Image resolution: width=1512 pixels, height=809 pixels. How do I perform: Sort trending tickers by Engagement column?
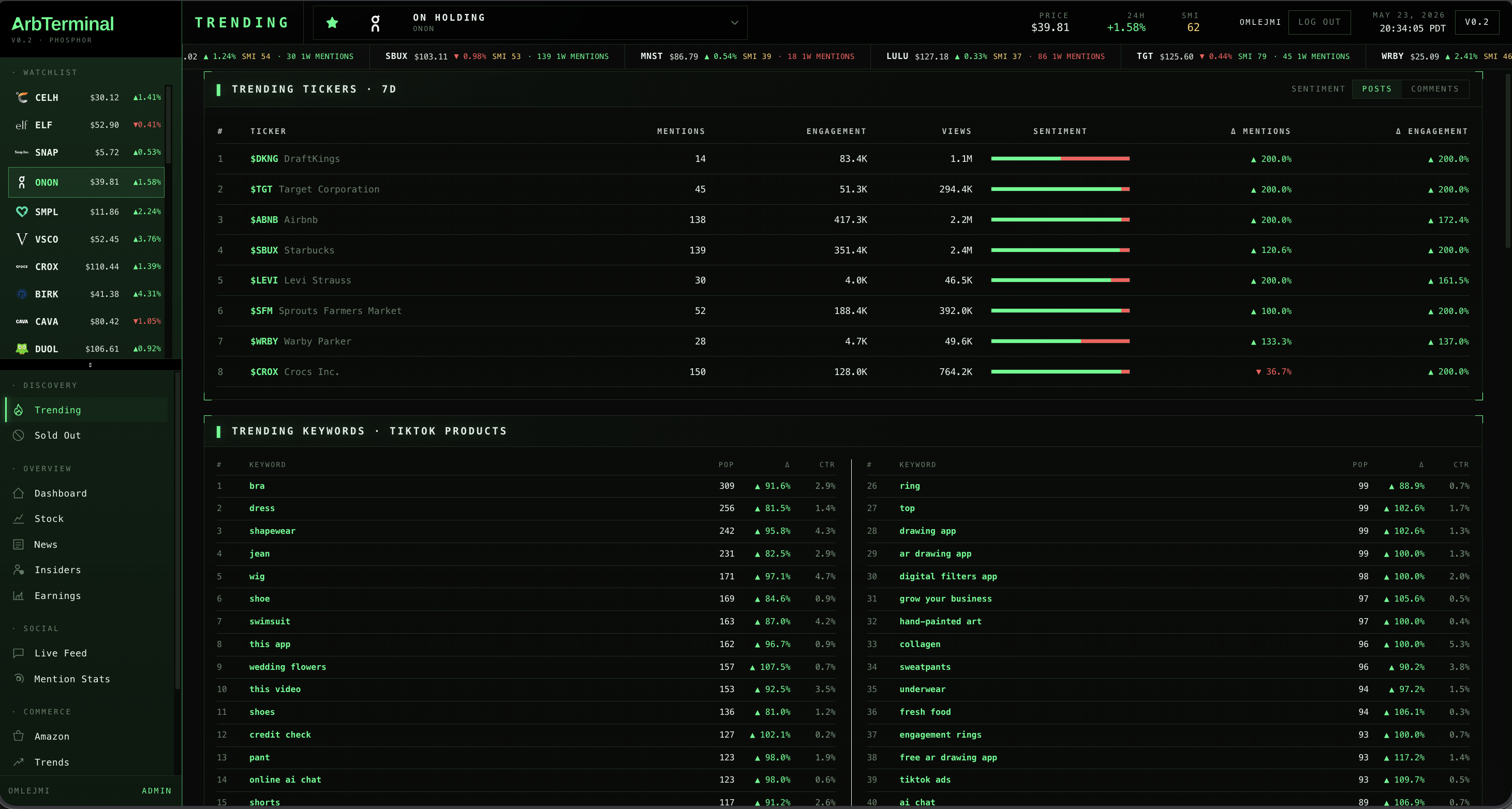(836, 131)
